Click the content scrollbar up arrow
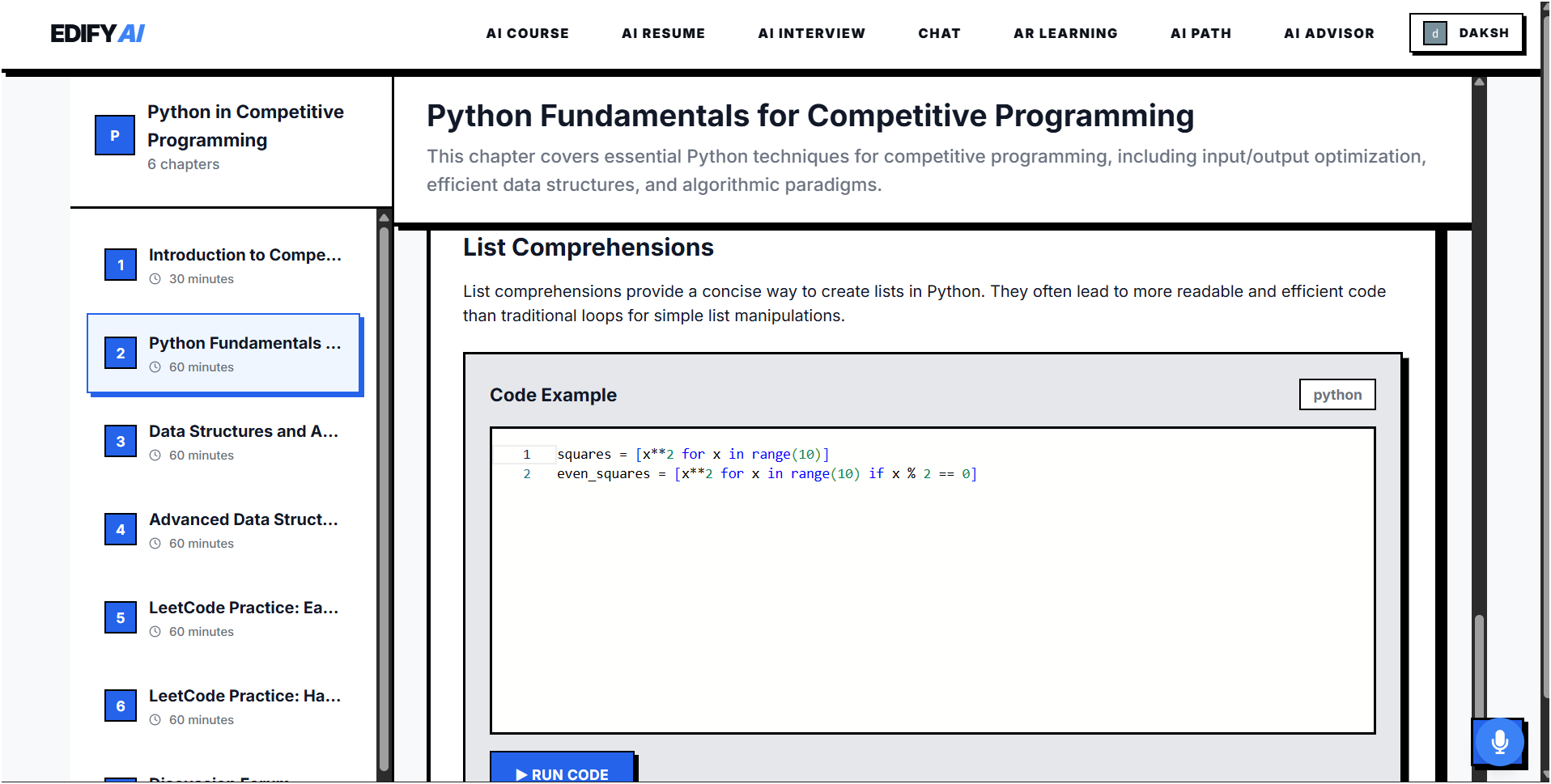The height and width of the screenshot is (784, 1551). coord(1479,82)
